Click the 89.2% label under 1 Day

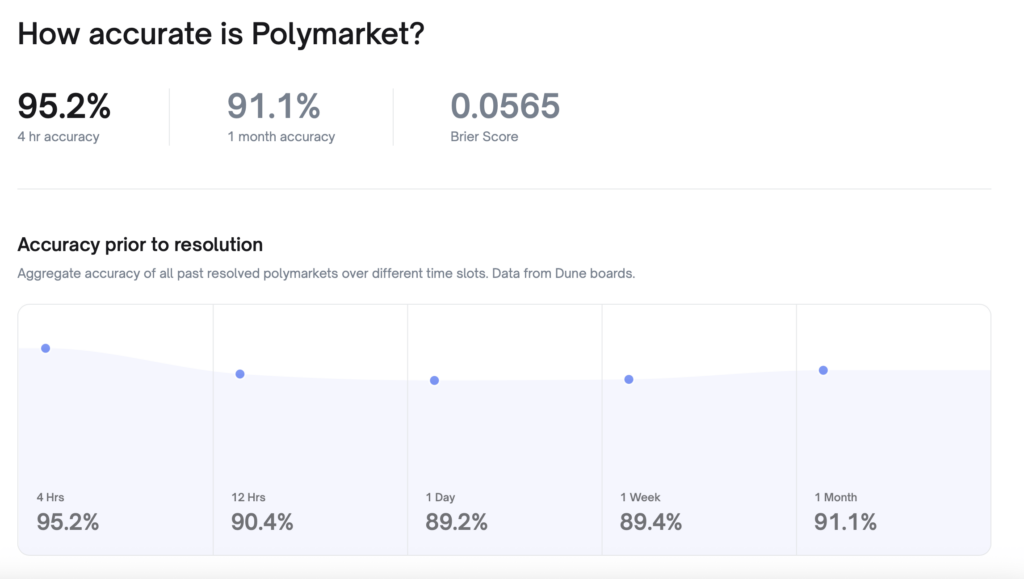[x=457, y=522]
